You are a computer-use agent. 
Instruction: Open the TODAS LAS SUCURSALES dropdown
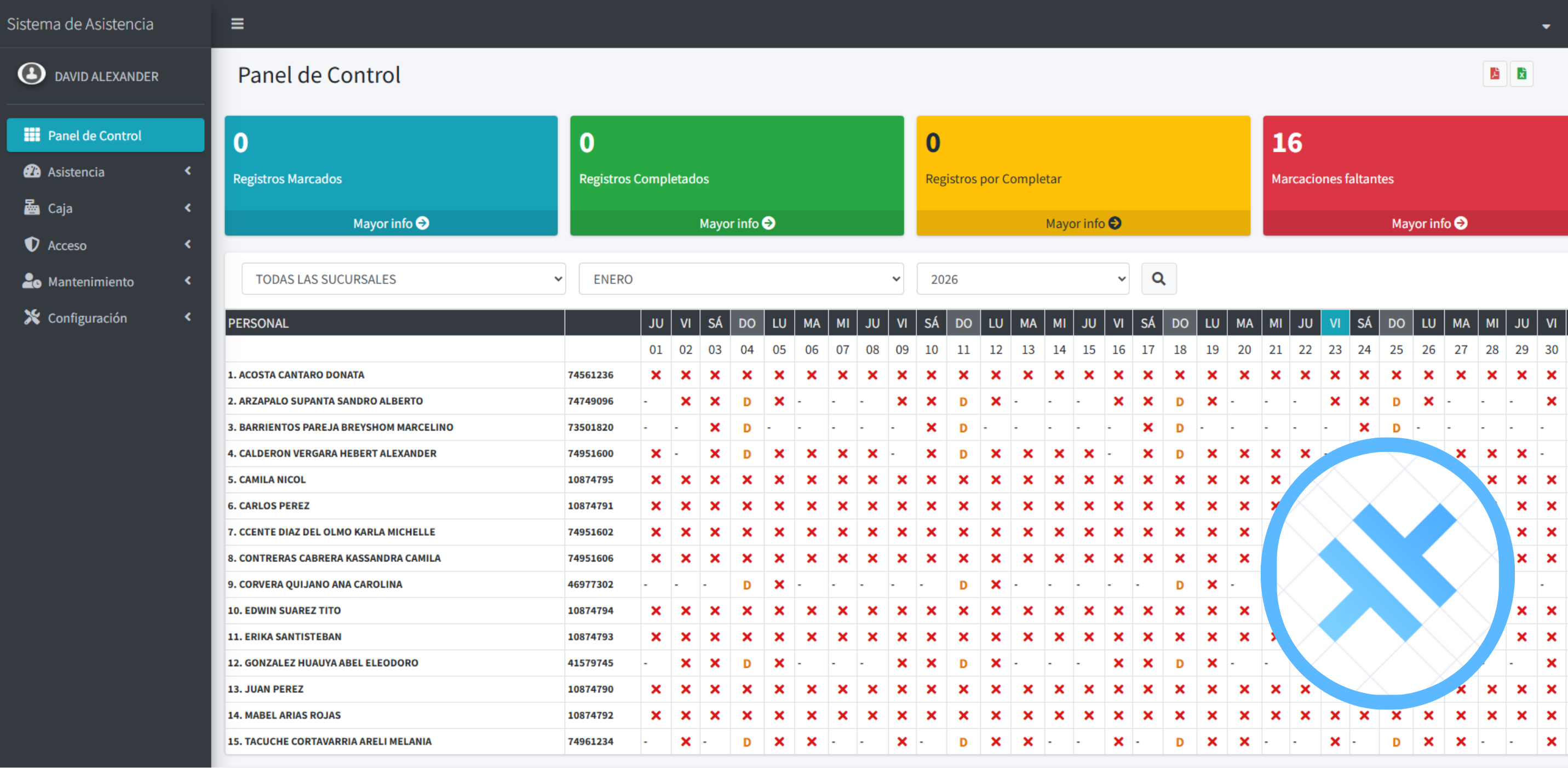click(x=403, y=279)
